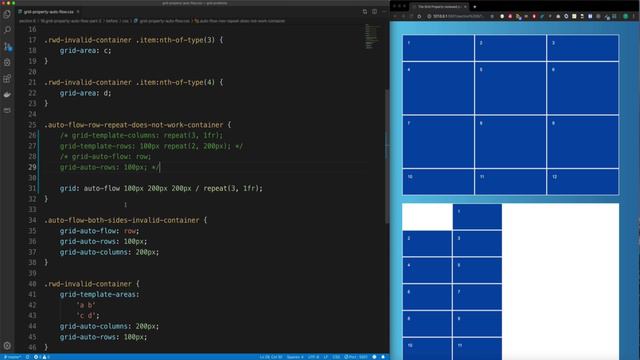The width and height of the screenshot is (640, 360).
Task: Click grid item 12 in top browser grid
Action: [582, 182]
